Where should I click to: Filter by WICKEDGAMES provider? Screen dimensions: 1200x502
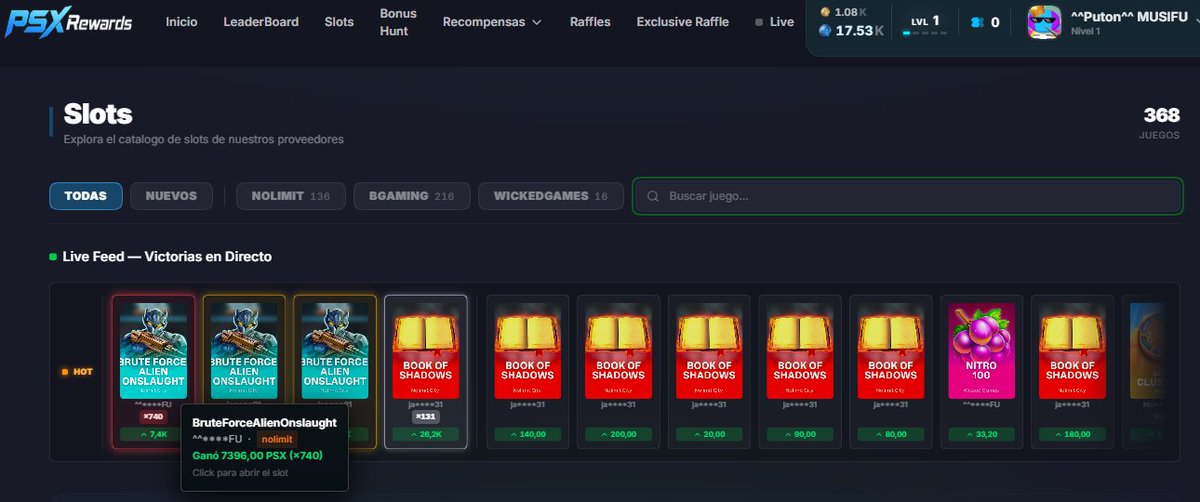551,196
